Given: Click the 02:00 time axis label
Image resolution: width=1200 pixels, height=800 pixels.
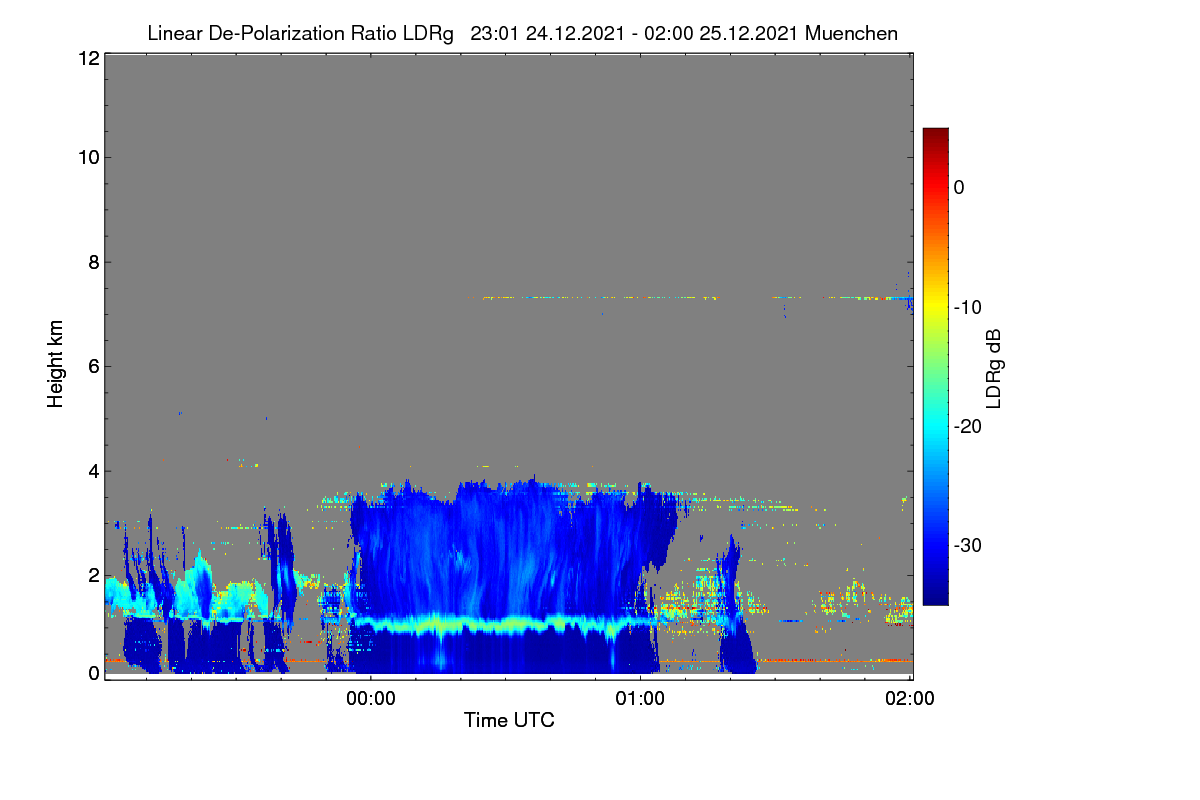Looking at the screenshot, I should click(x=910, y=700).
